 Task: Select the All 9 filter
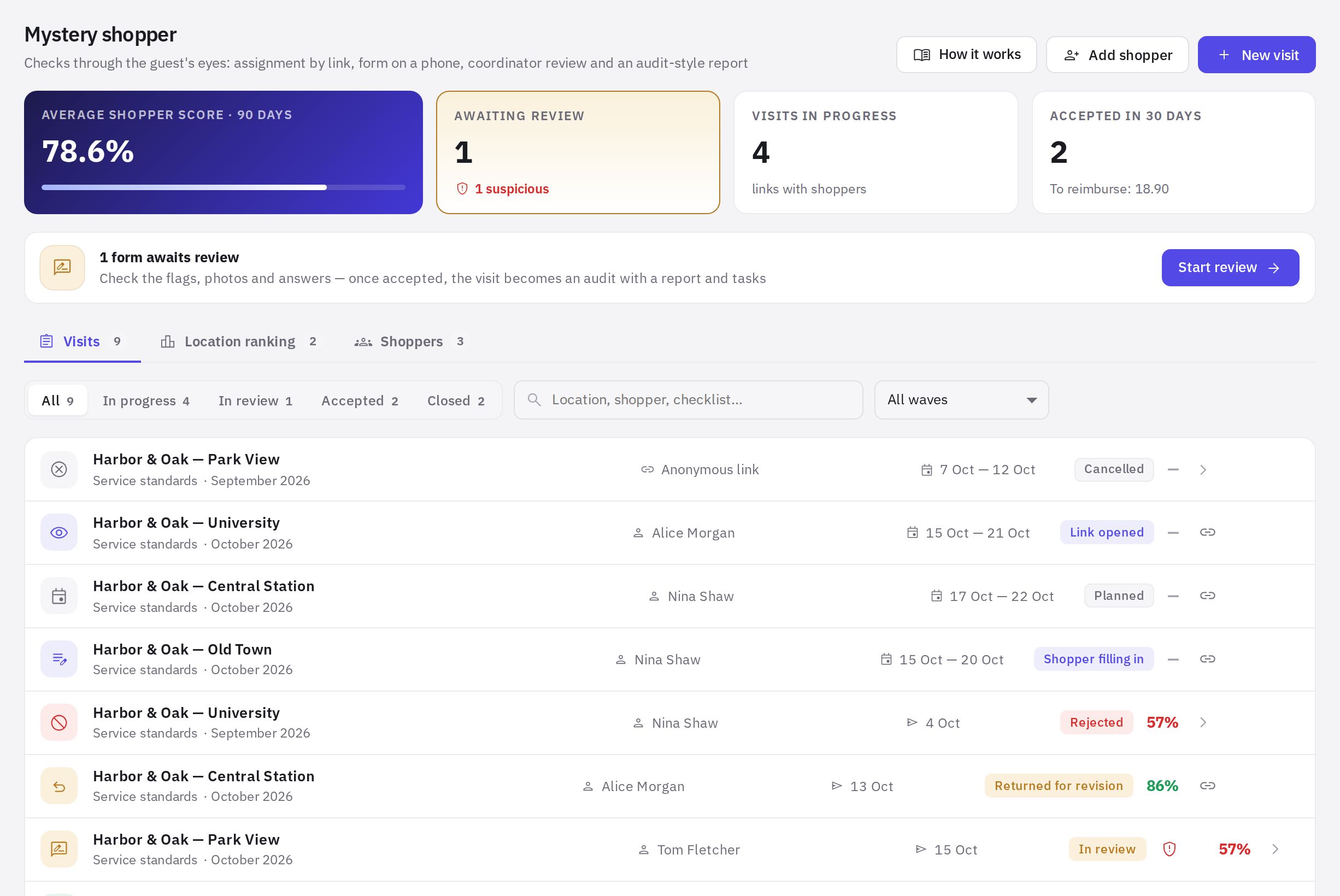coord(58,400)
